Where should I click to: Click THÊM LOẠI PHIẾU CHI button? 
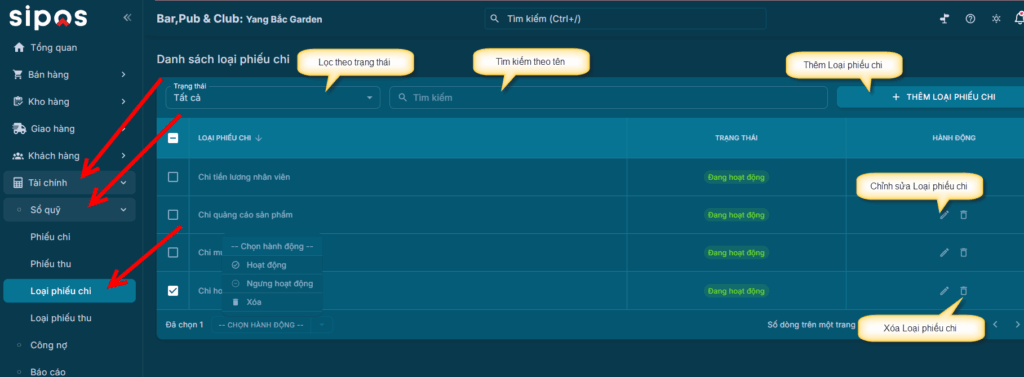click(x=931, y=97)
